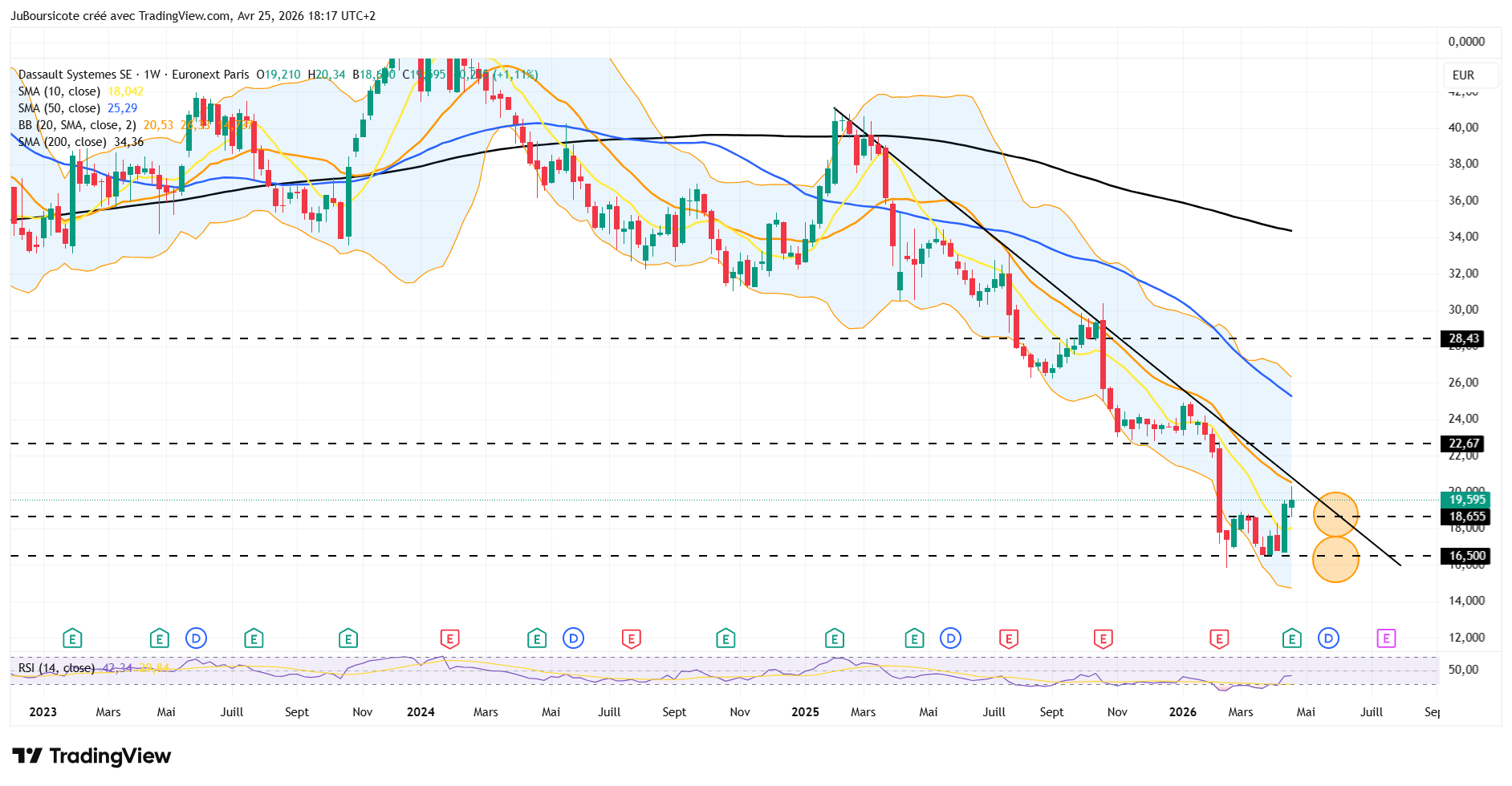Select the RSI (14, close) indicator label
Screen dimensions: 1512x786
[x=56, y=668]
